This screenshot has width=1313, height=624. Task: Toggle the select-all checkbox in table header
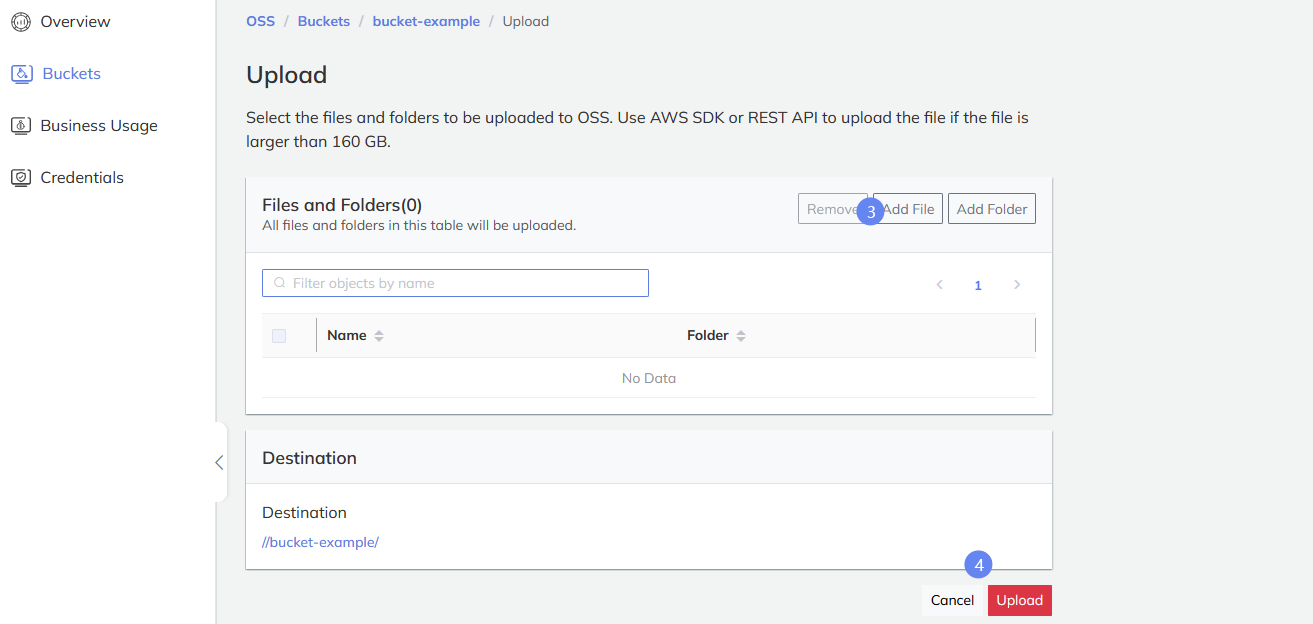279,336
